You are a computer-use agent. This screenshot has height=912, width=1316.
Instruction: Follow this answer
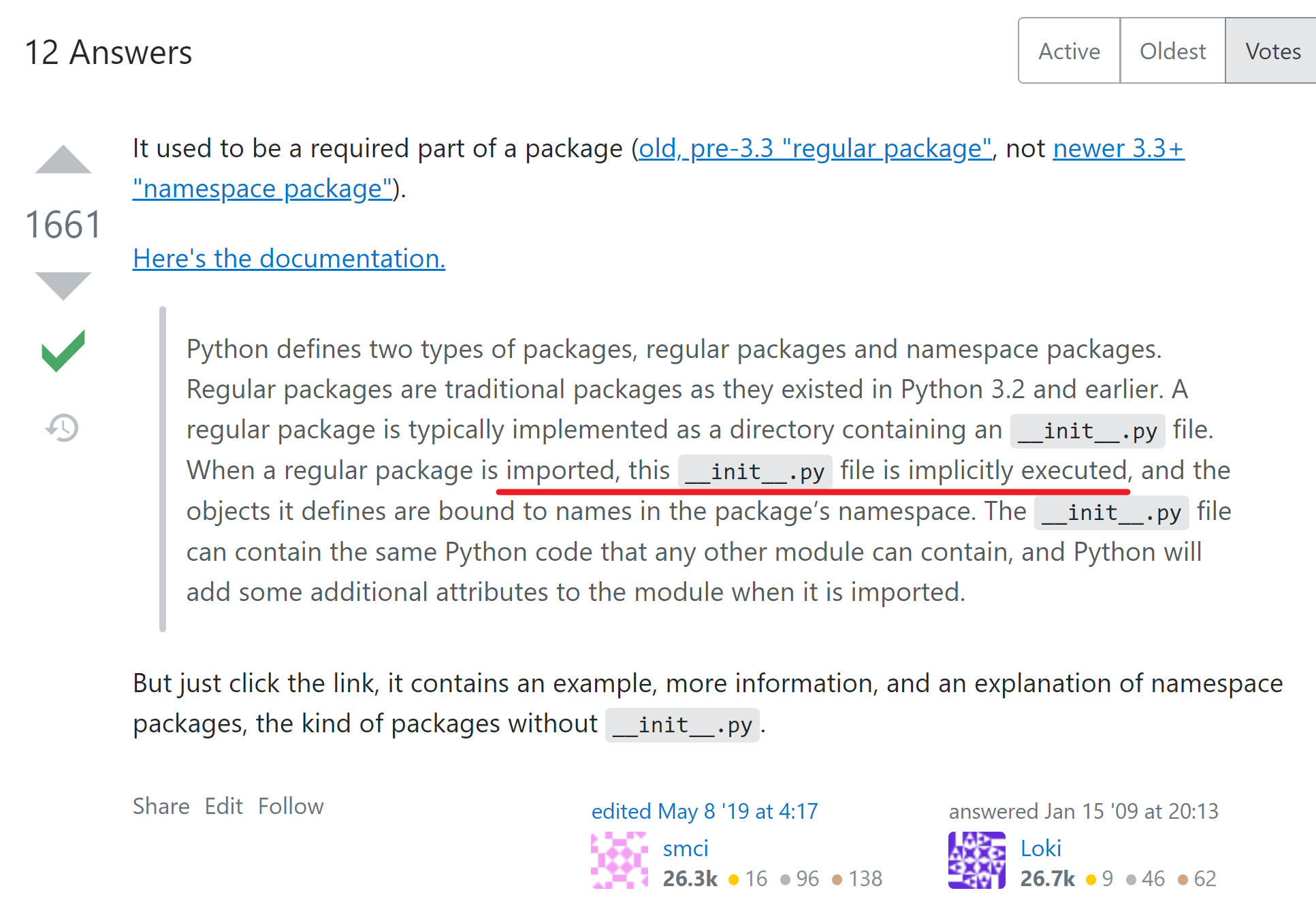coord(291,806)
